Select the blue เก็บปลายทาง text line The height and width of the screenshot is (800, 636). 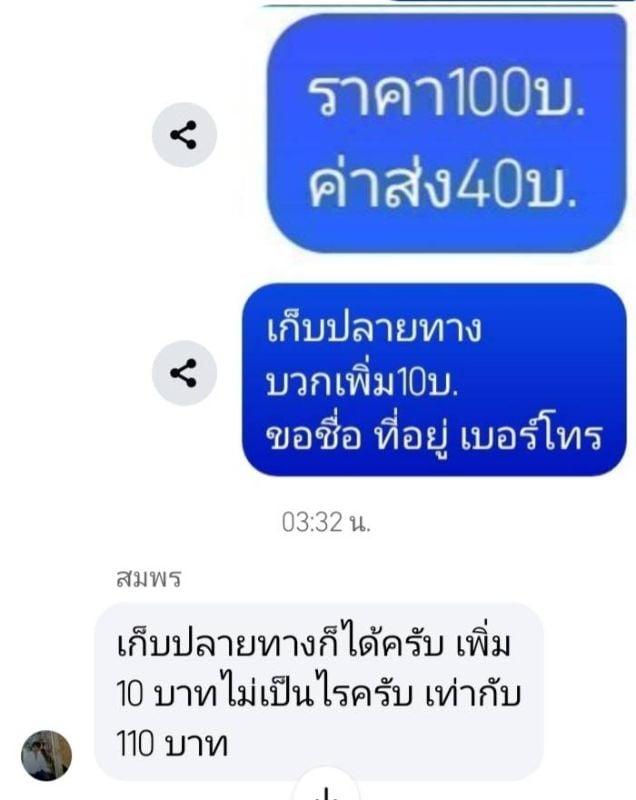(373, 328)
